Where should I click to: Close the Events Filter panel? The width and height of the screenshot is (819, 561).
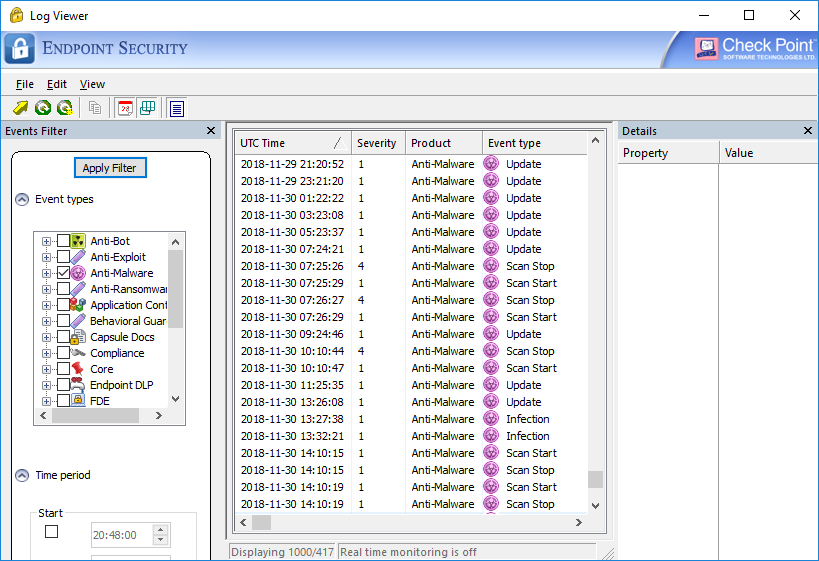click(211, 131)
